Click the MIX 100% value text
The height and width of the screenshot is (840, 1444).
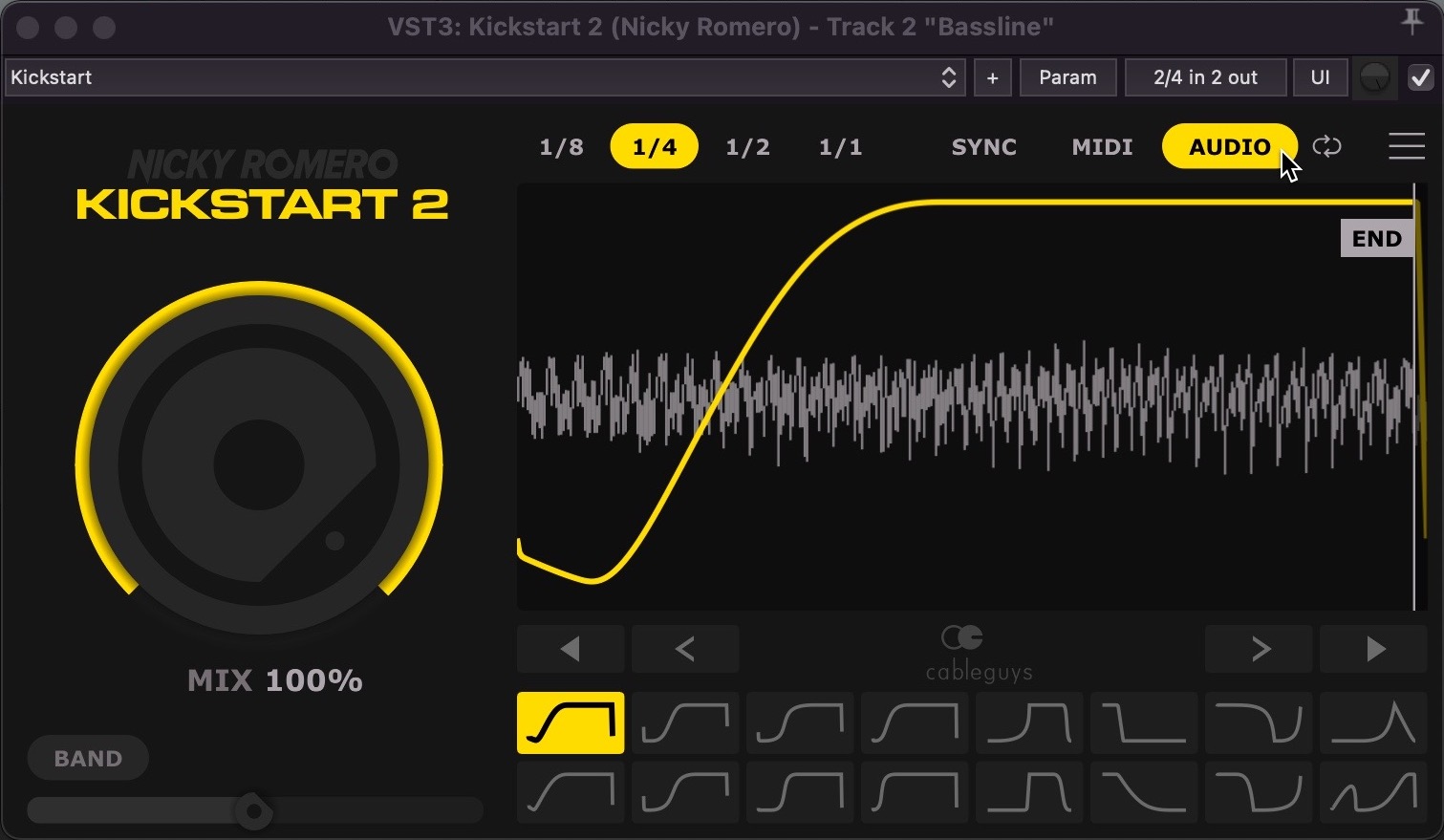(x=275, y=680)
